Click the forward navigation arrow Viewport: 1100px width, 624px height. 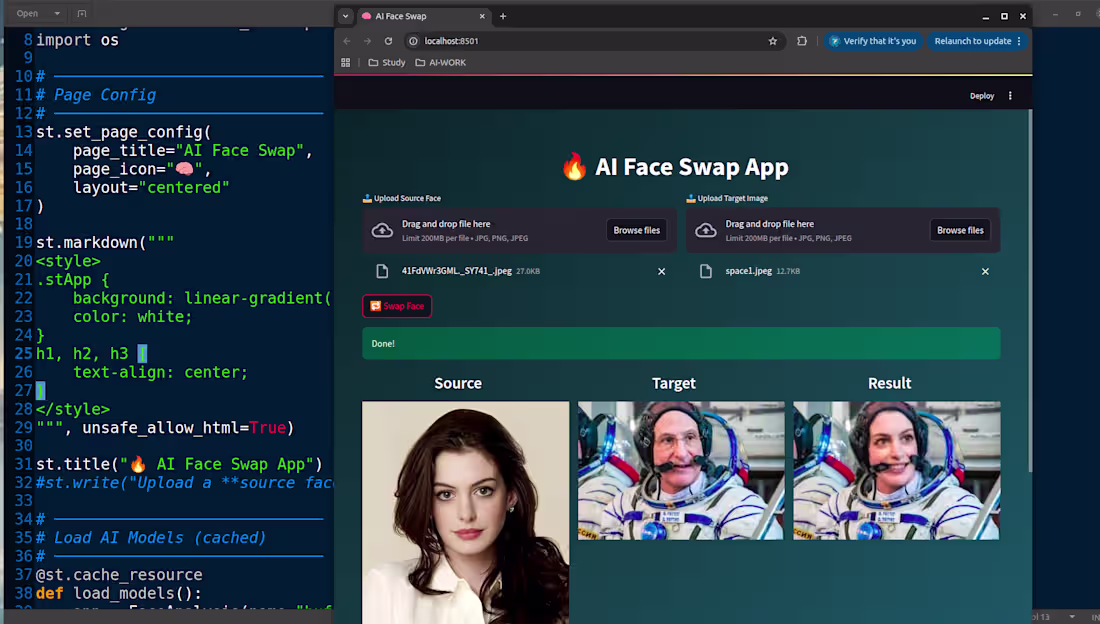367,41
